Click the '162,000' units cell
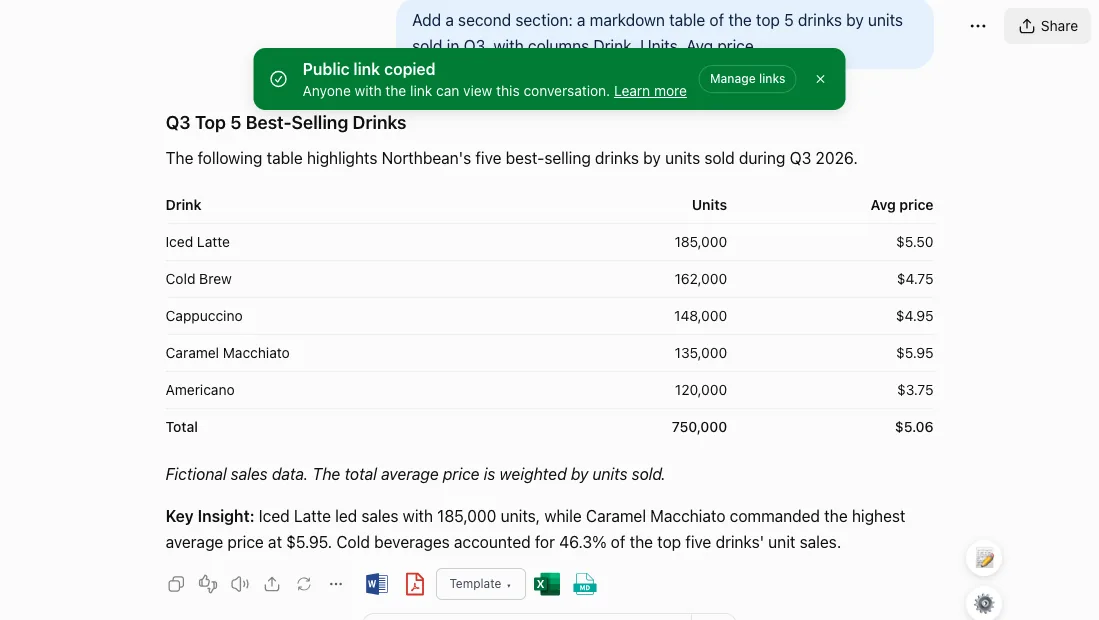The width and height of the screenshot is (1099, 620). [x=701, y=280]
